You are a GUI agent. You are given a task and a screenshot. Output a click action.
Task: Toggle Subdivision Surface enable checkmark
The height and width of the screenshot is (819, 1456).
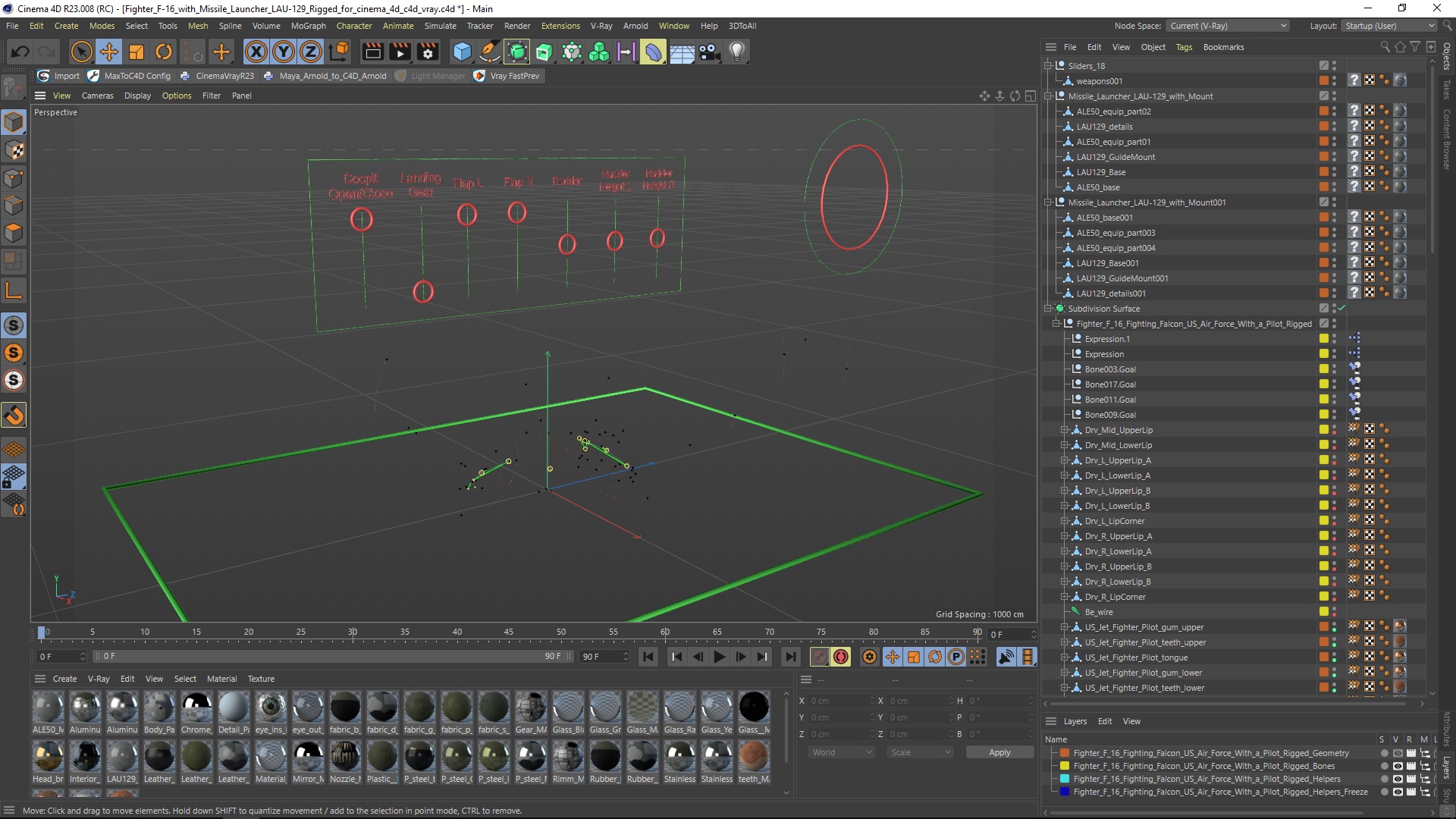click(x=1341, y=309)
